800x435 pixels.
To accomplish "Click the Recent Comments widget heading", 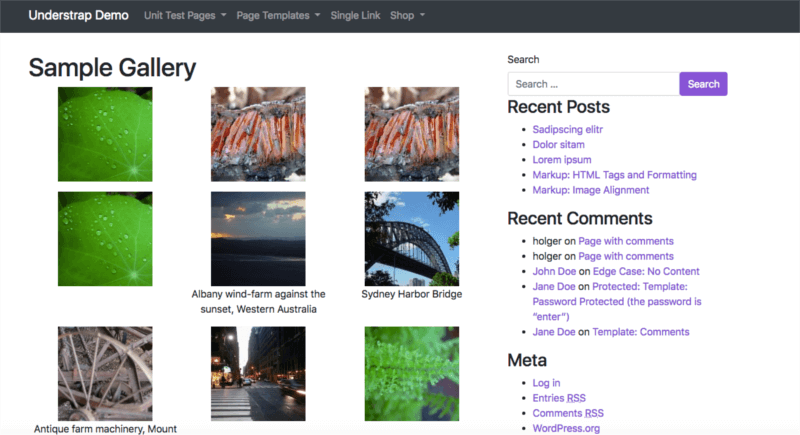I will (580, 218).
